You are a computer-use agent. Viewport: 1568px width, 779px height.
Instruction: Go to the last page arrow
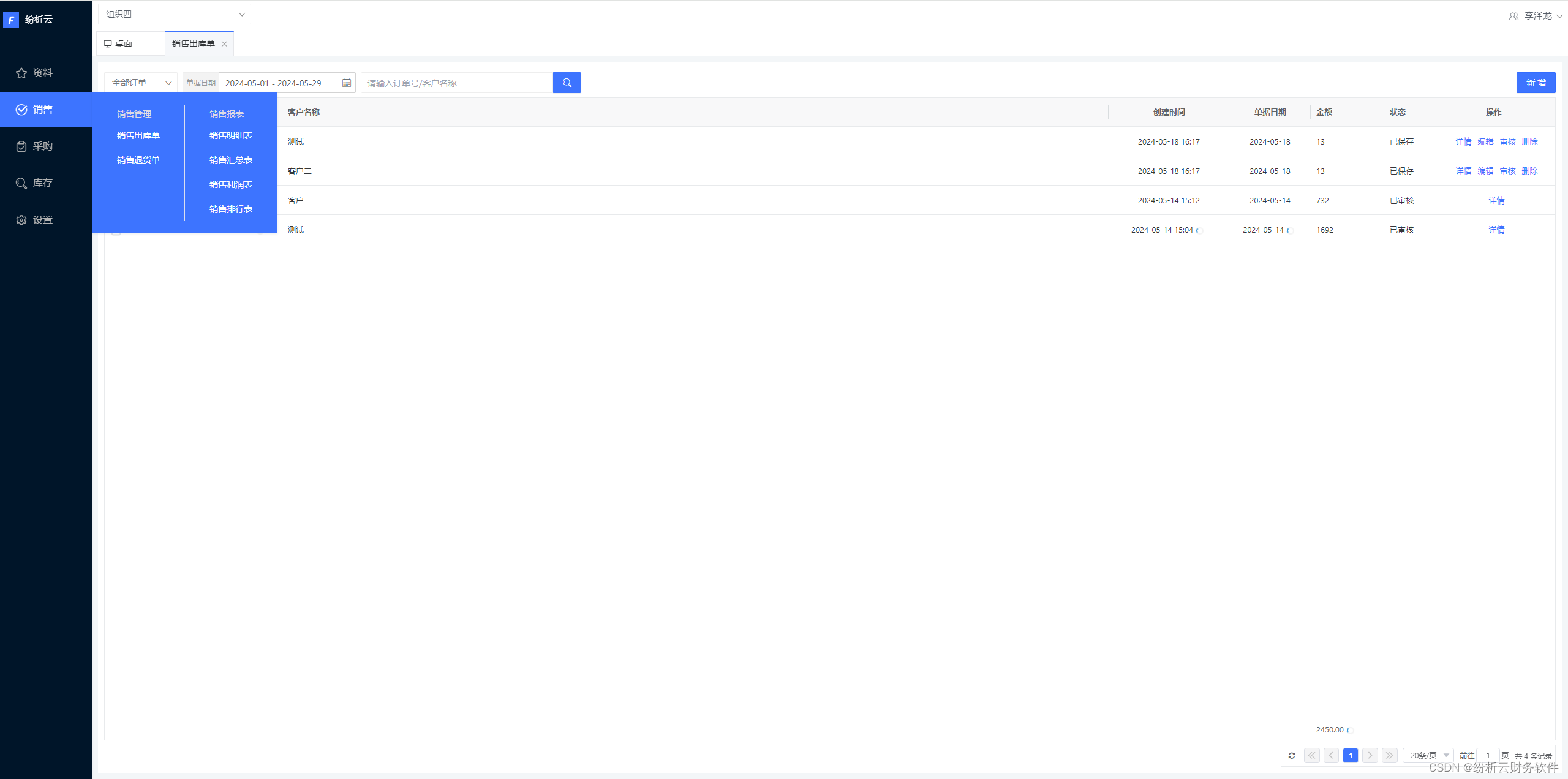tap(1390, 755)
